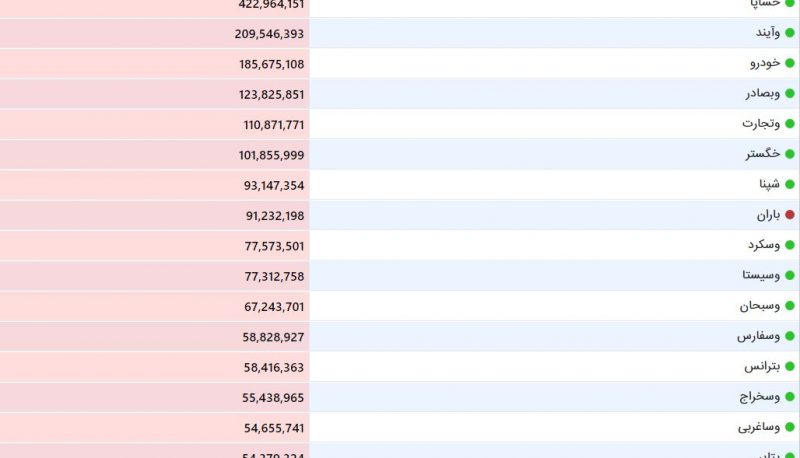Image resolution: width=800 pixels, height=458 pixels.
Task: Click the green status dot beside وبصادر
Action: [x=790, y=93]
